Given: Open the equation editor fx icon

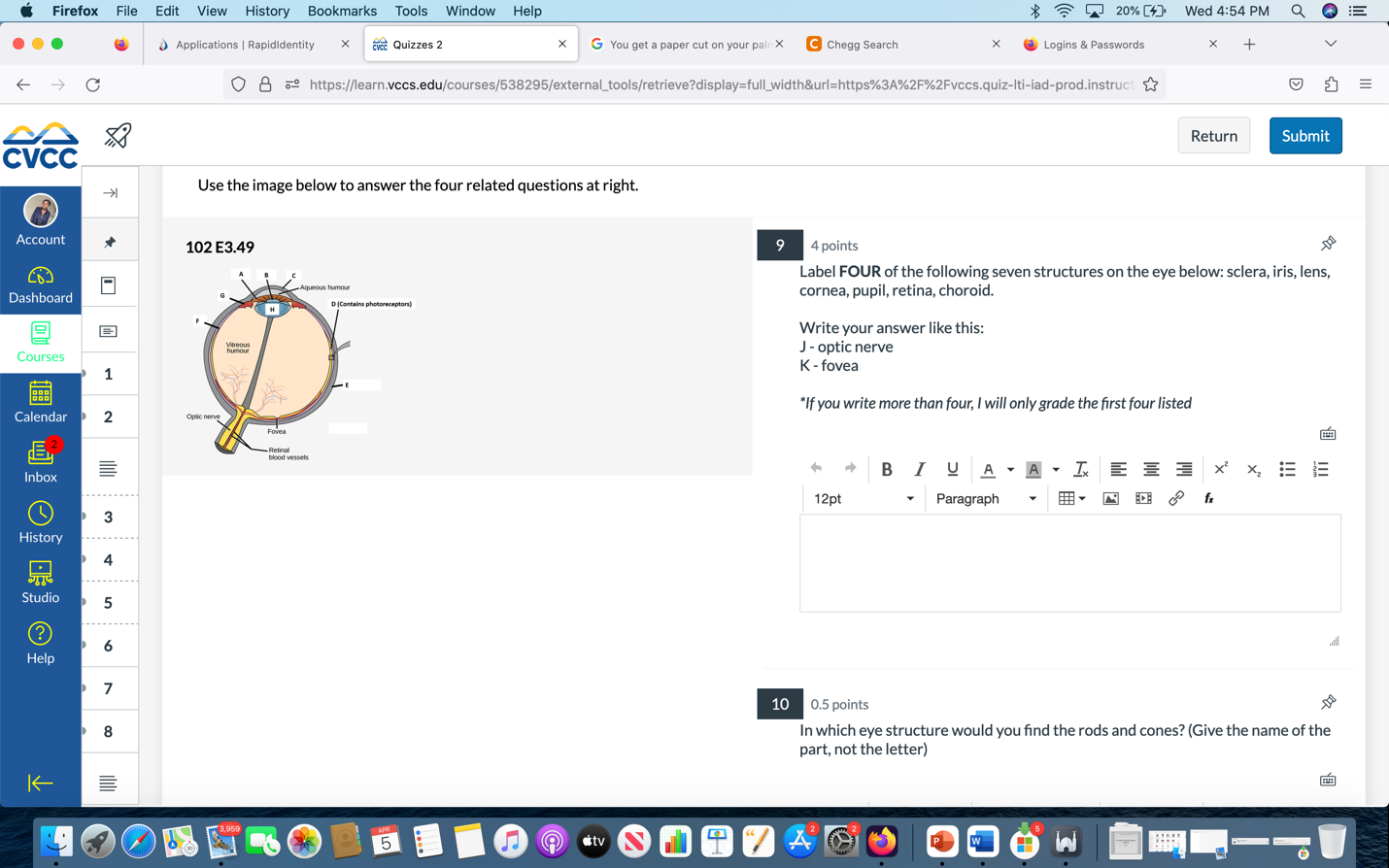Looking at the screenshot, I should 1208,498.
